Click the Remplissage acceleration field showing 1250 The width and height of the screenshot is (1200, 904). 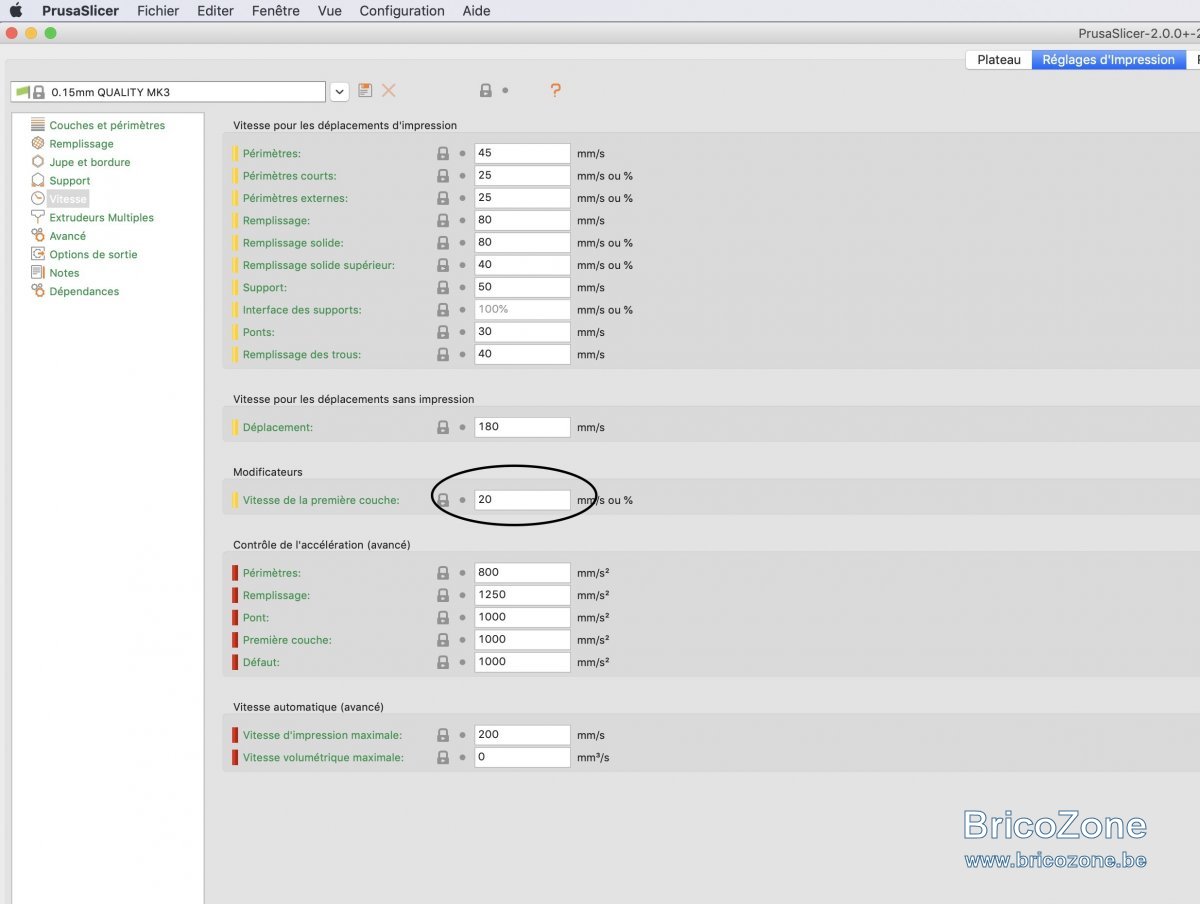[522, 595]
